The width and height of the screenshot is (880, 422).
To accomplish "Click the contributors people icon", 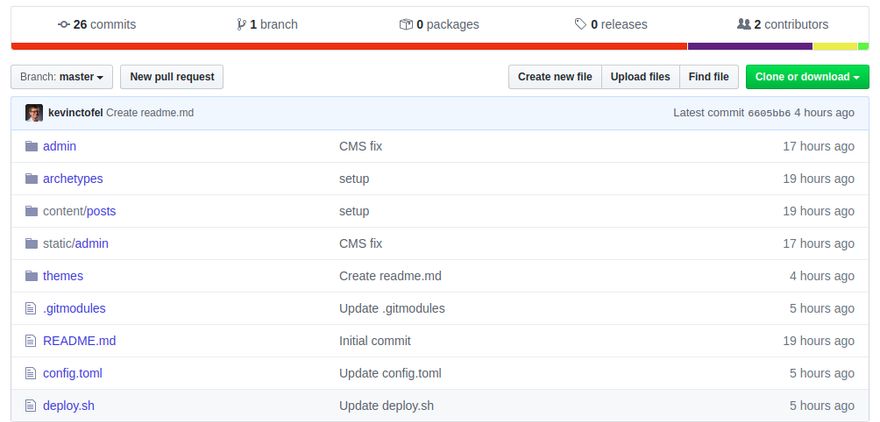I will coord(743,24).
